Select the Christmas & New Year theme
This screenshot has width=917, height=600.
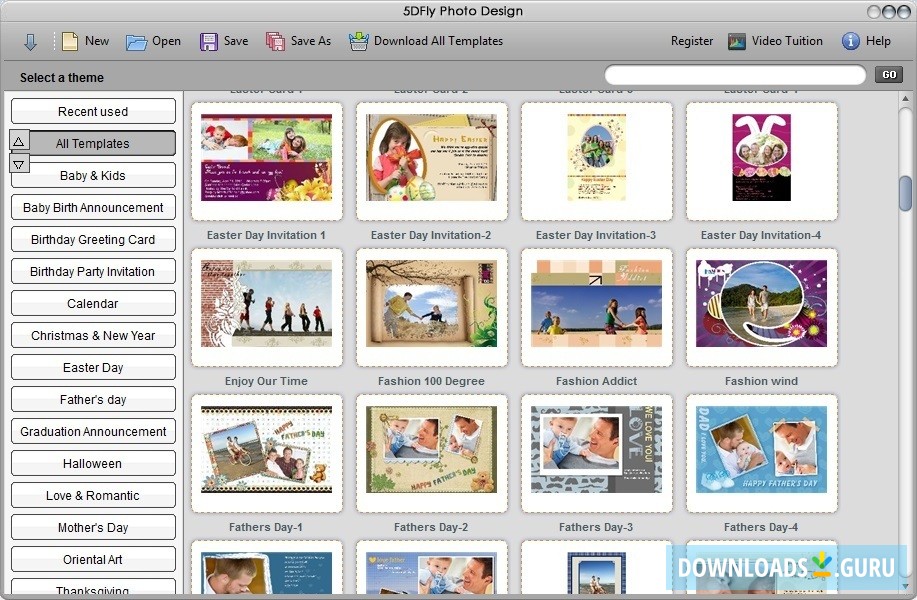[93, 335]
